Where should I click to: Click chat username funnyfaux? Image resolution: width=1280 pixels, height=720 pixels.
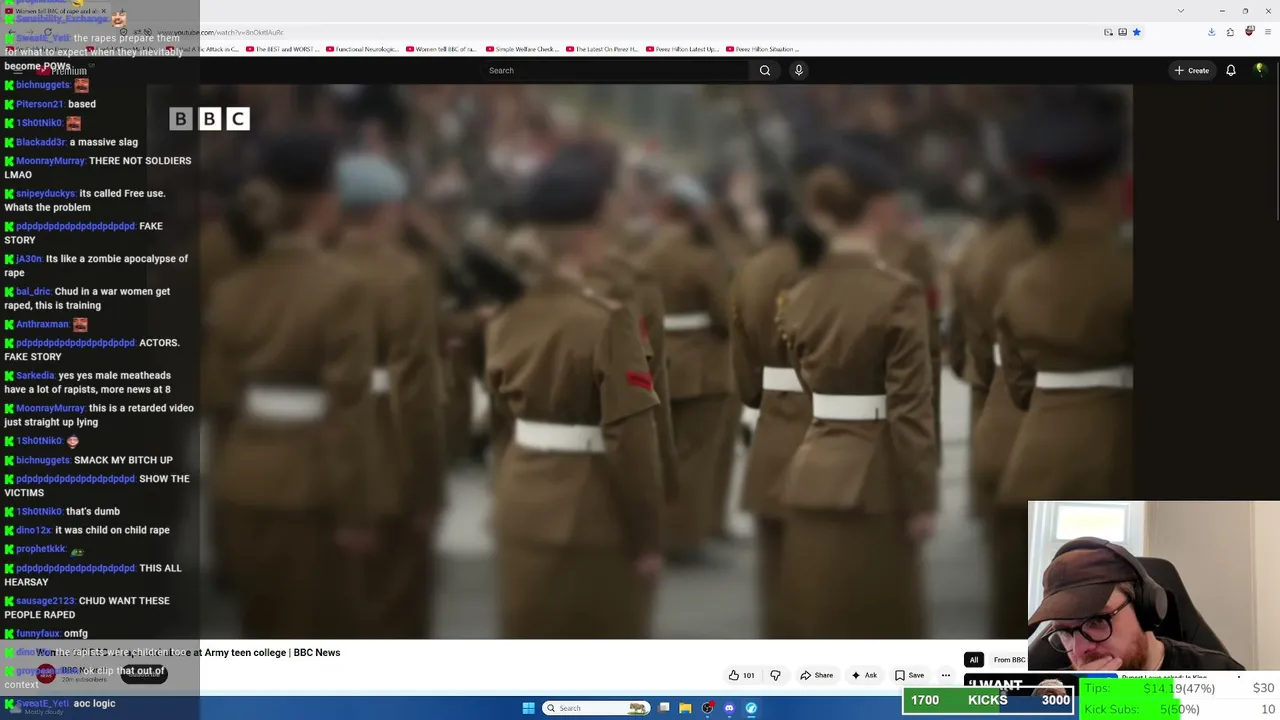tap(38, 634)
